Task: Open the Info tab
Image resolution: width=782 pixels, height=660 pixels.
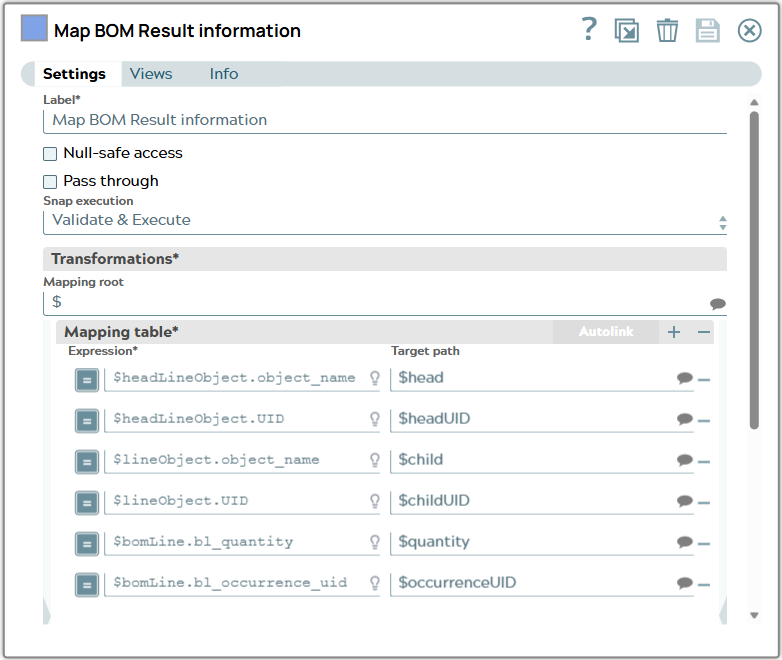Action: 224,74
